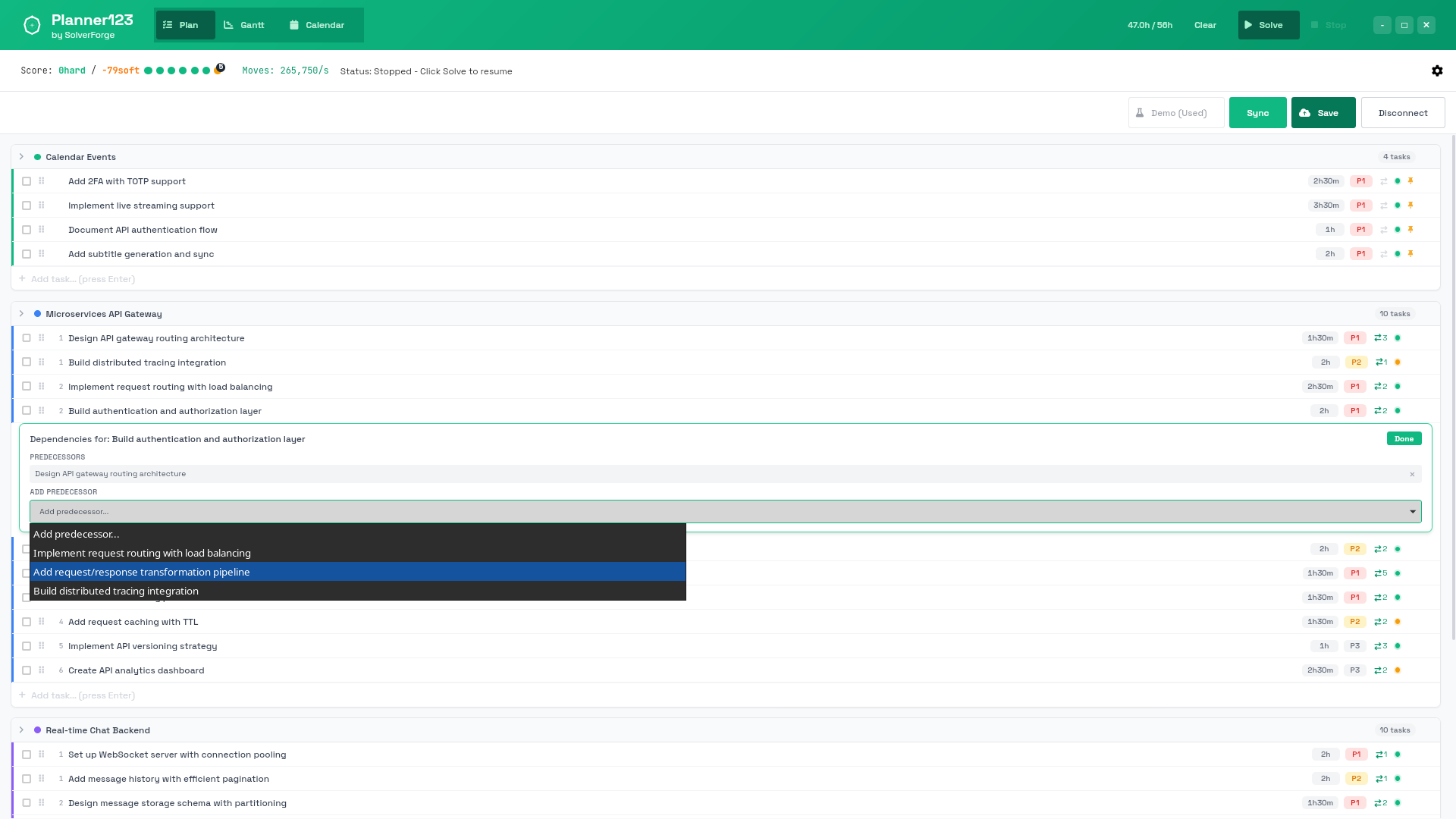Click the Done button in dependencies panel
The width and height of the screenshot is (1456, 819).
(x=1404, y=438)
